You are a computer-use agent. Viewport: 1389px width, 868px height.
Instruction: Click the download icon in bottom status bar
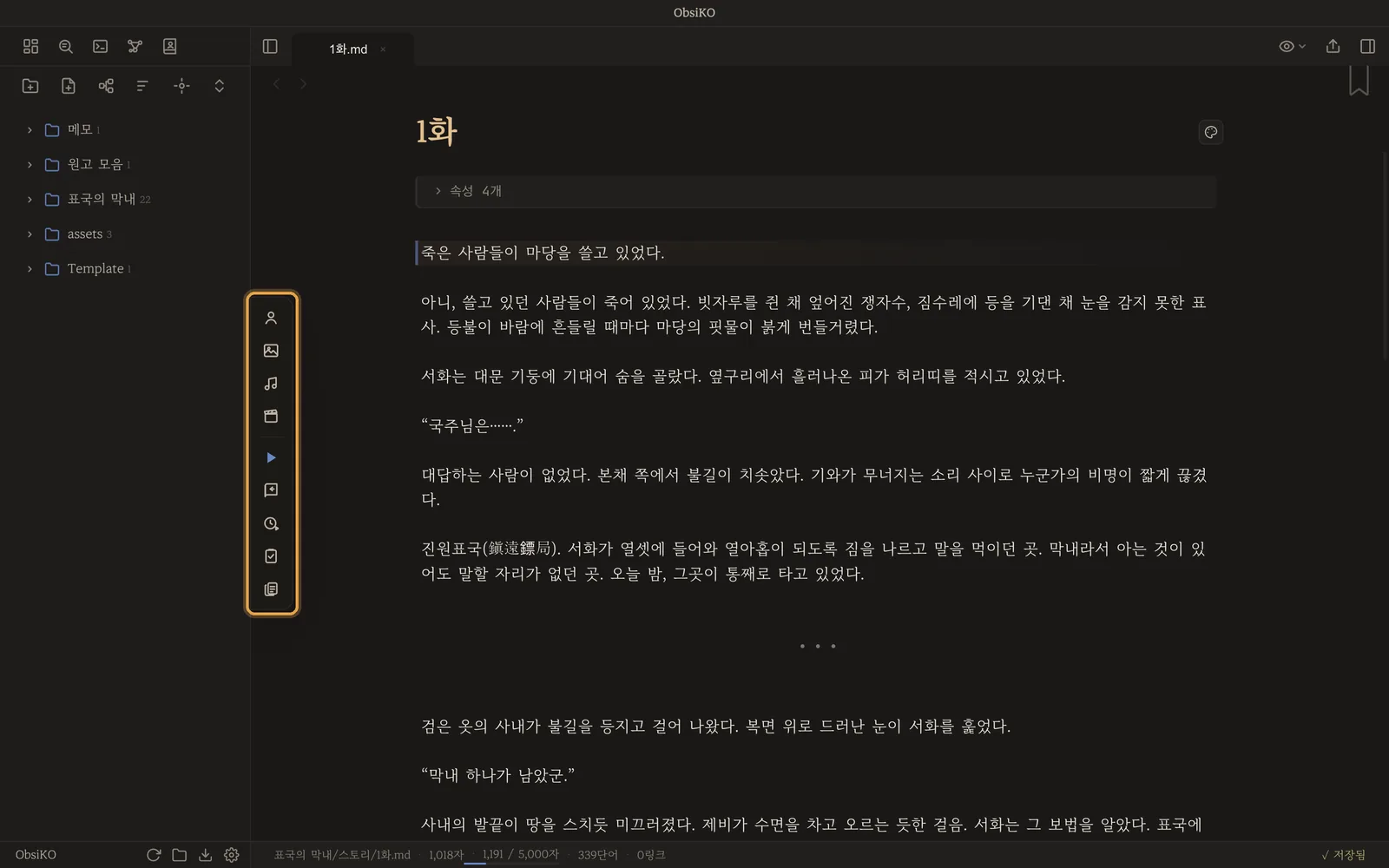tap(206, 855)
